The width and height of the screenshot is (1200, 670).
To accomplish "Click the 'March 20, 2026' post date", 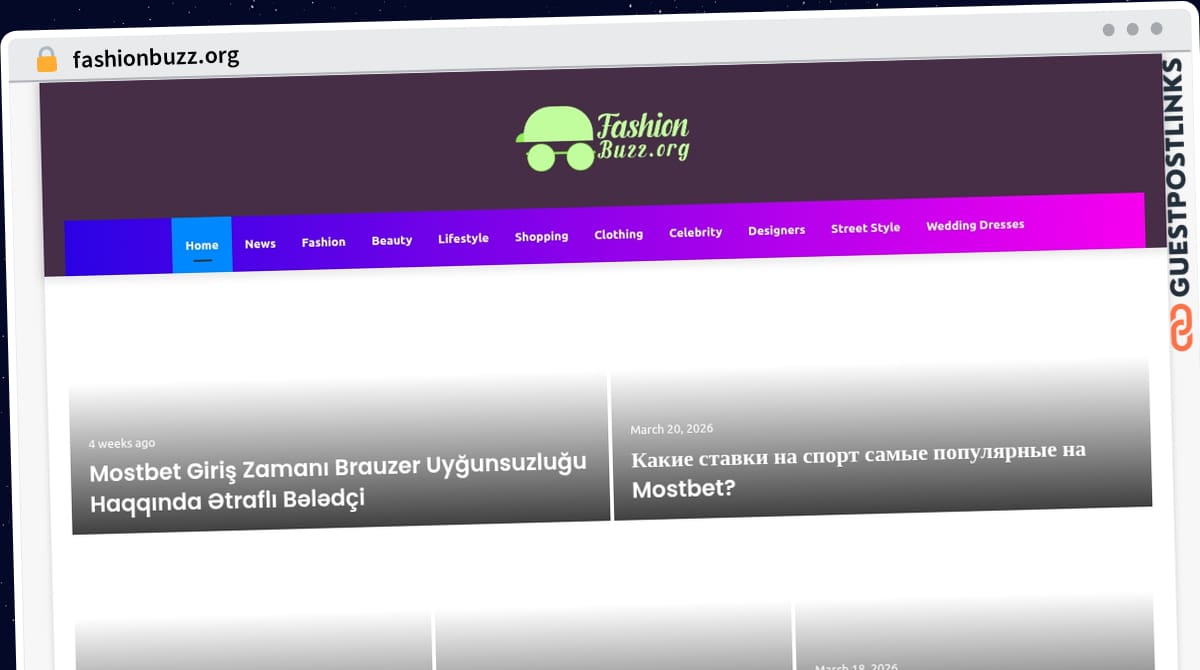I will pos(671,429).
